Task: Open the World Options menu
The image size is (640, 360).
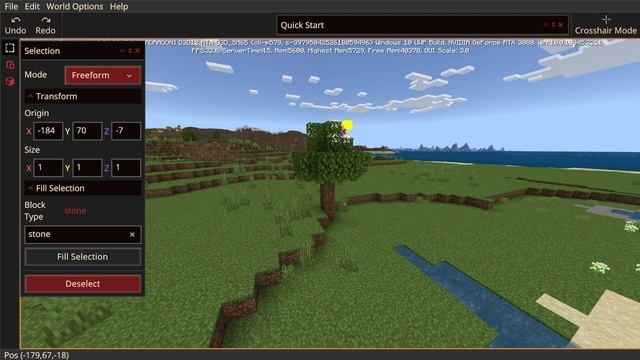Action: pyautogui.click(x=74, y=7)
